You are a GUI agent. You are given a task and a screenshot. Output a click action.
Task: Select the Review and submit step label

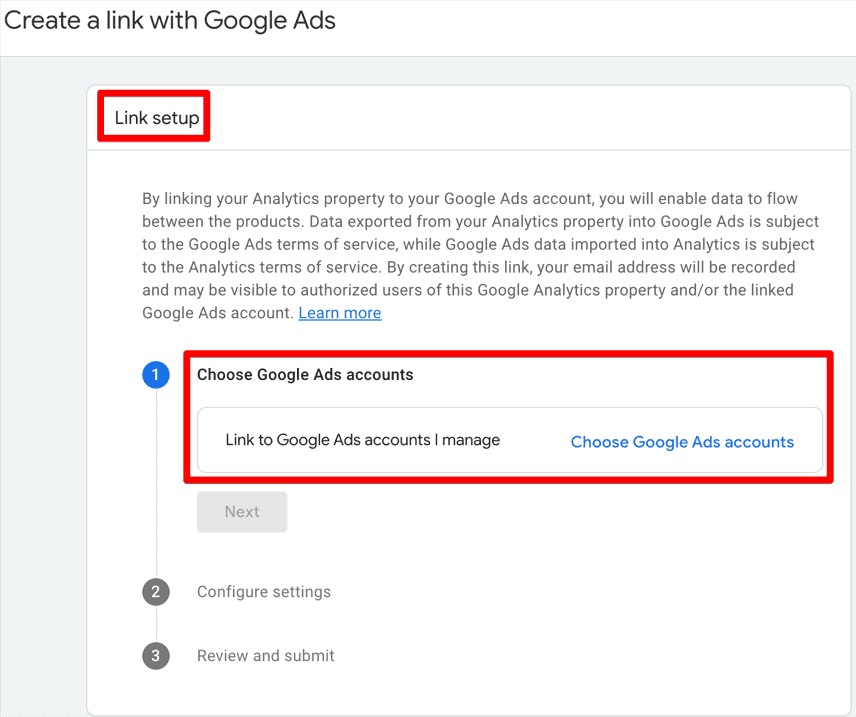265,656
